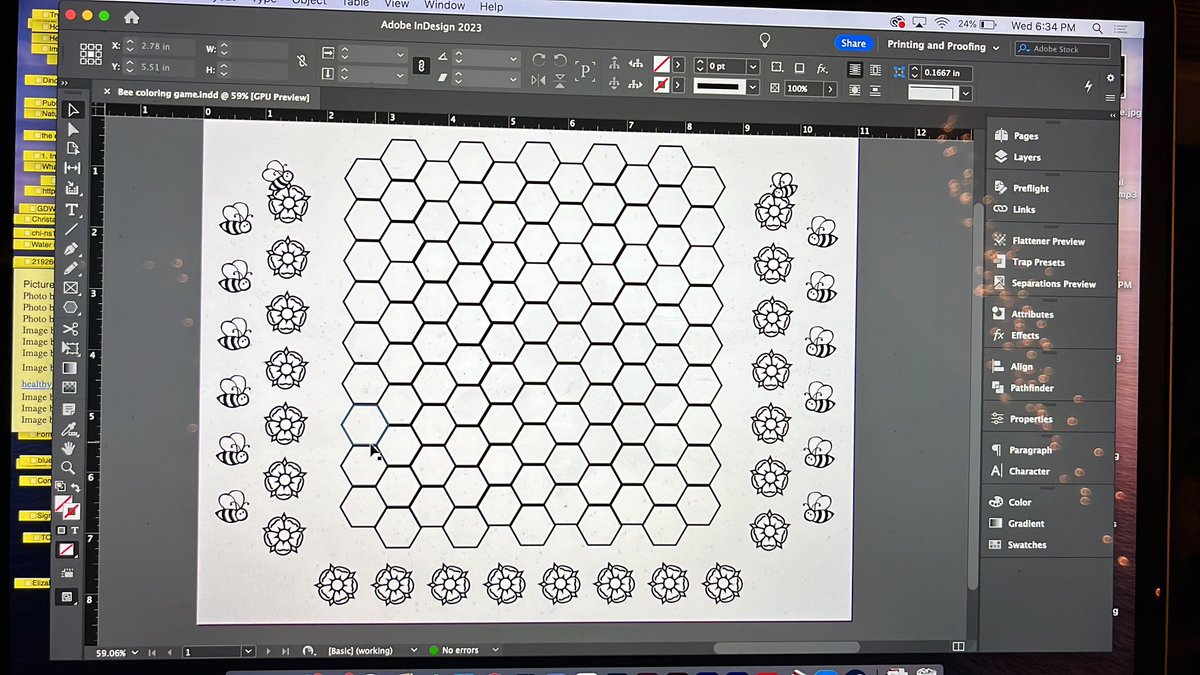Select the Scissors tool

70,328
